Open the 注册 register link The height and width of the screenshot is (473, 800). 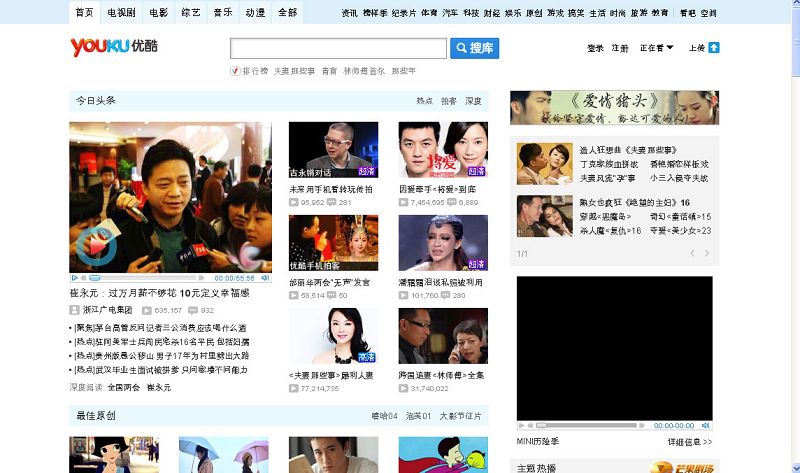coord(621,48)
